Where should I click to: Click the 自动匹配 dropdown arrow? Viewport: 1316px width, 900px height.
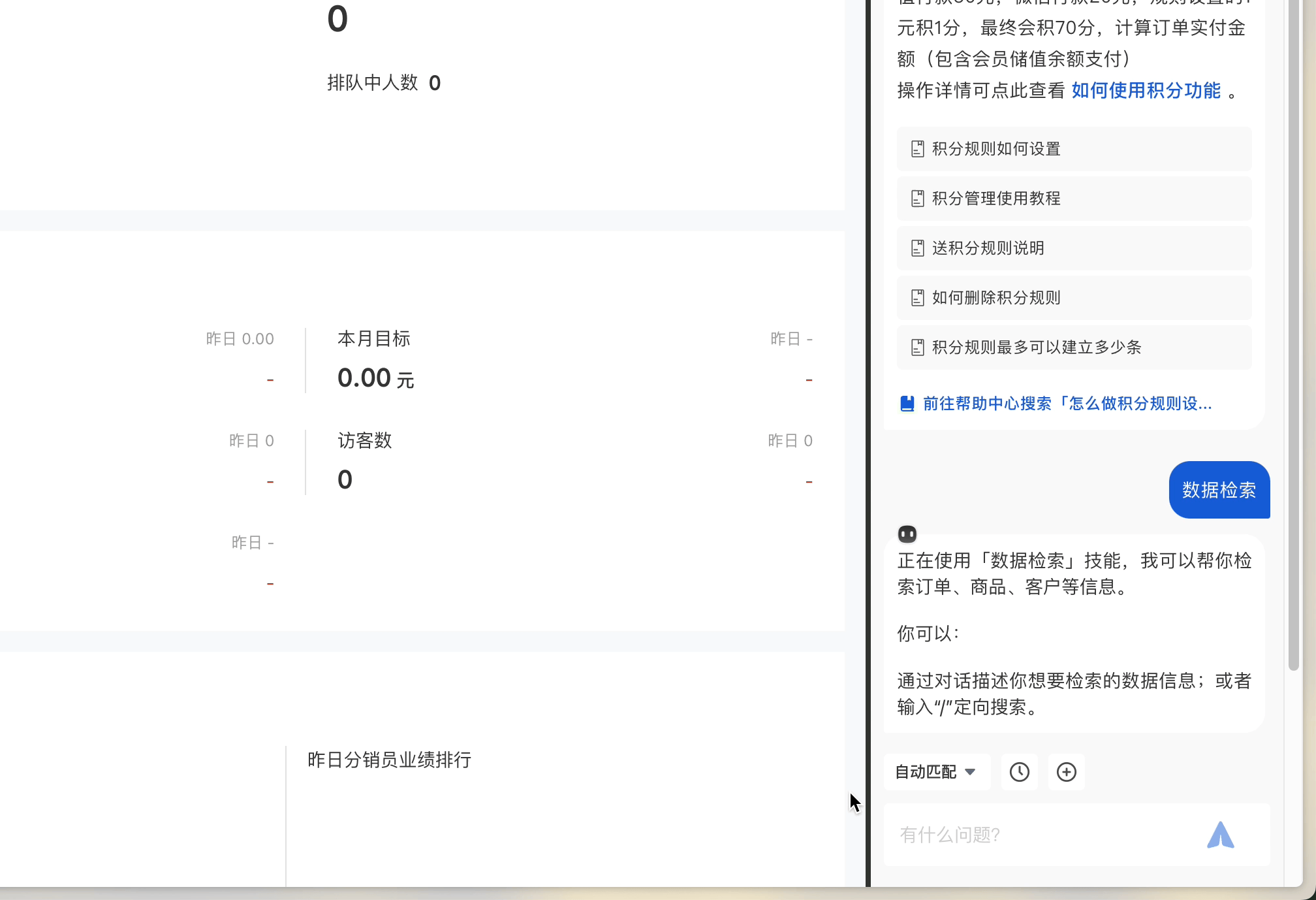[x=970, y=772]
